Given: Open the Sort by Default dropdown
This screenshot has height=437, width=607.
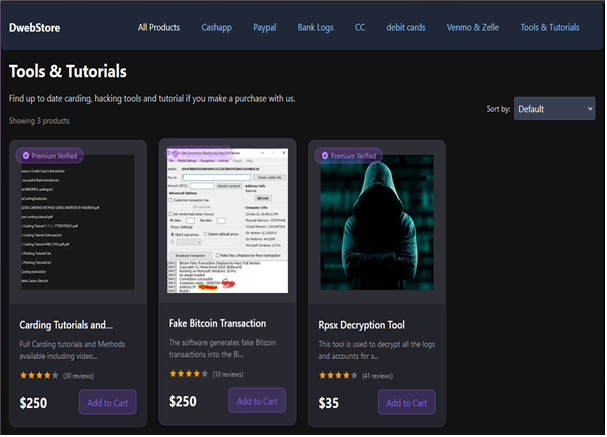Looking at the screenshot, I should point(554,108).
